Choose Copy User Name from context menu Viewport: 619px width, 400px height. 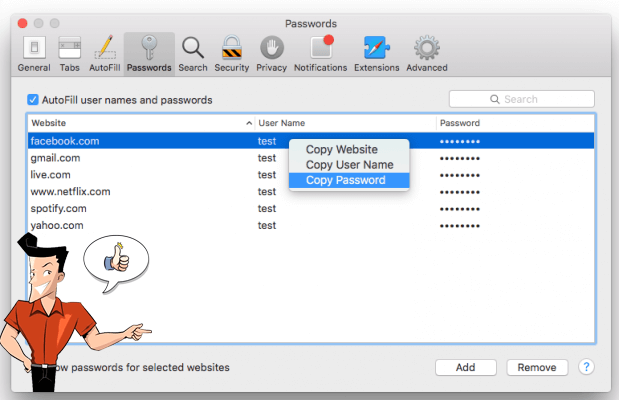349,165
